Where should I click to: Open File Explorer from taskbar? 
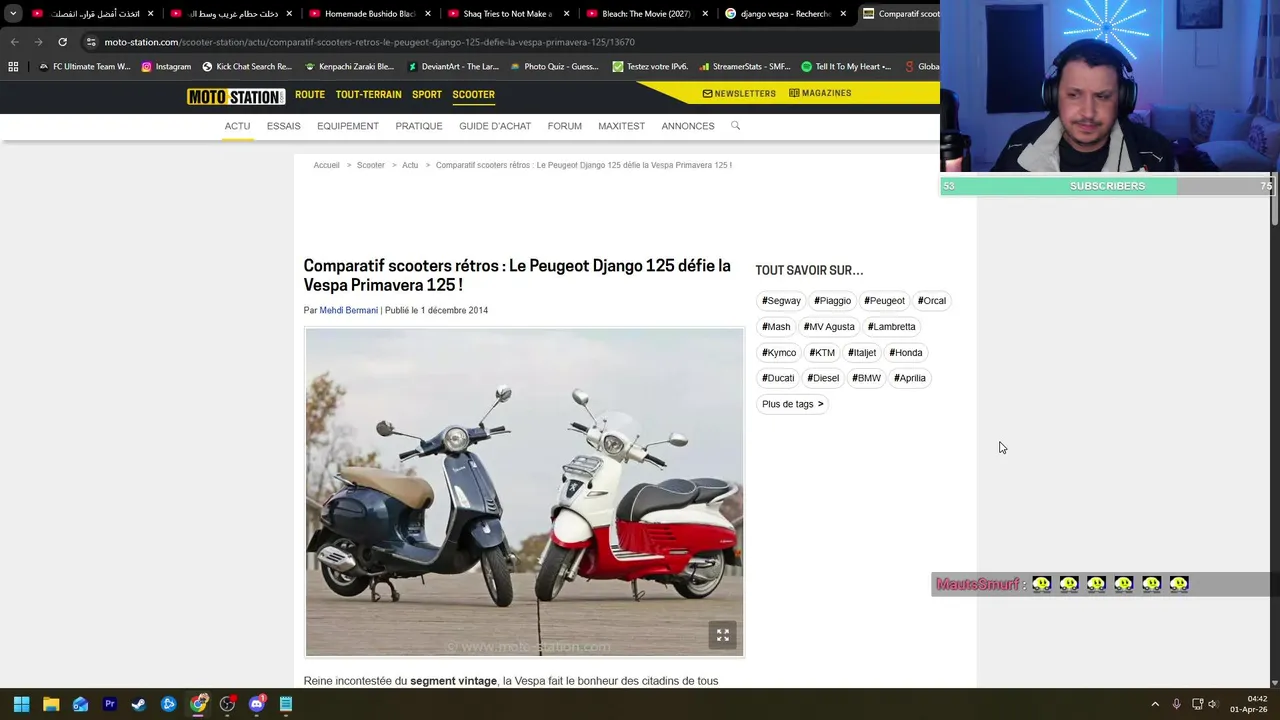(x=51, y=704)
